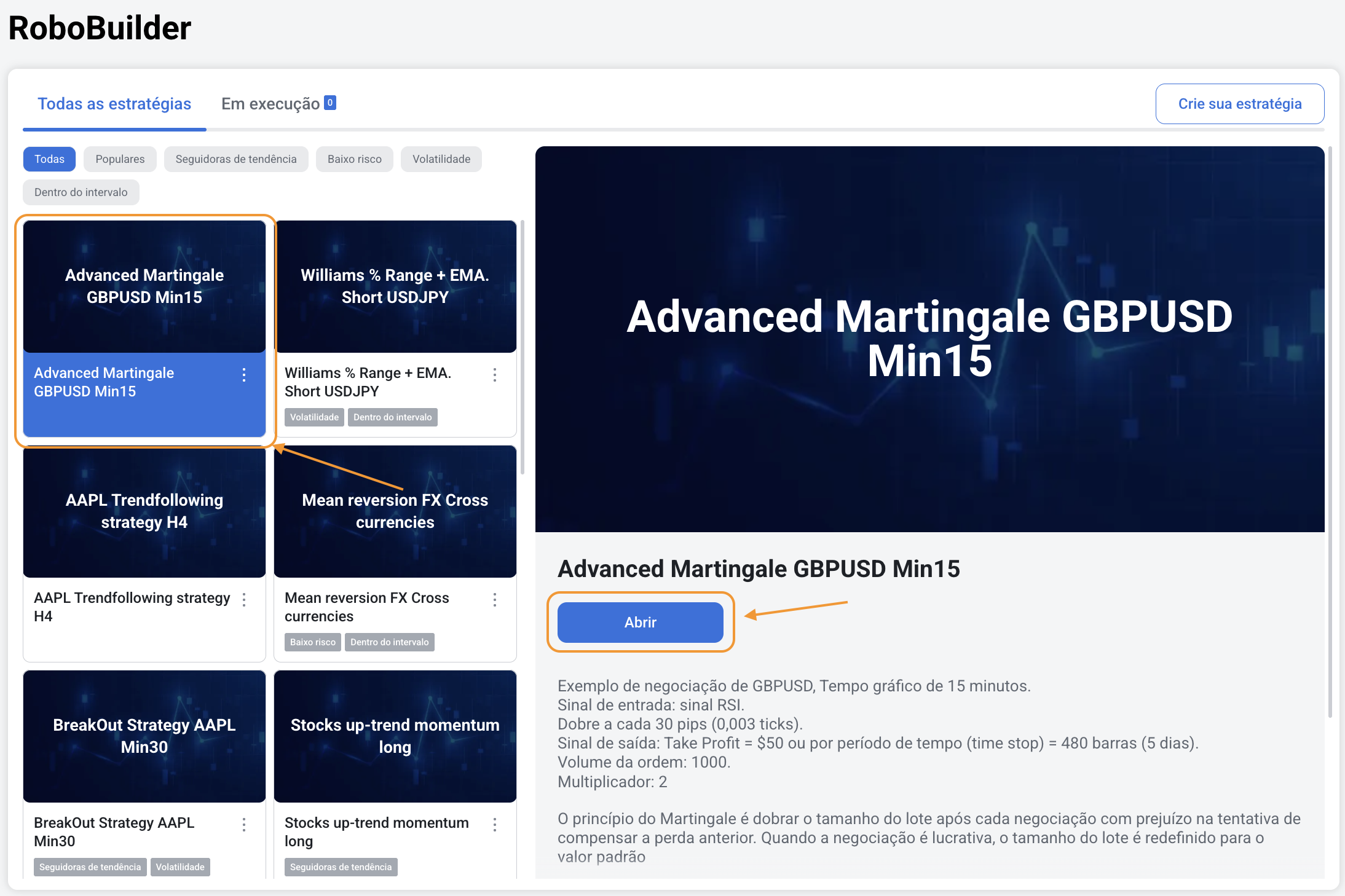Open options menu for Stocks up-trend momentum

pos(495,825)
